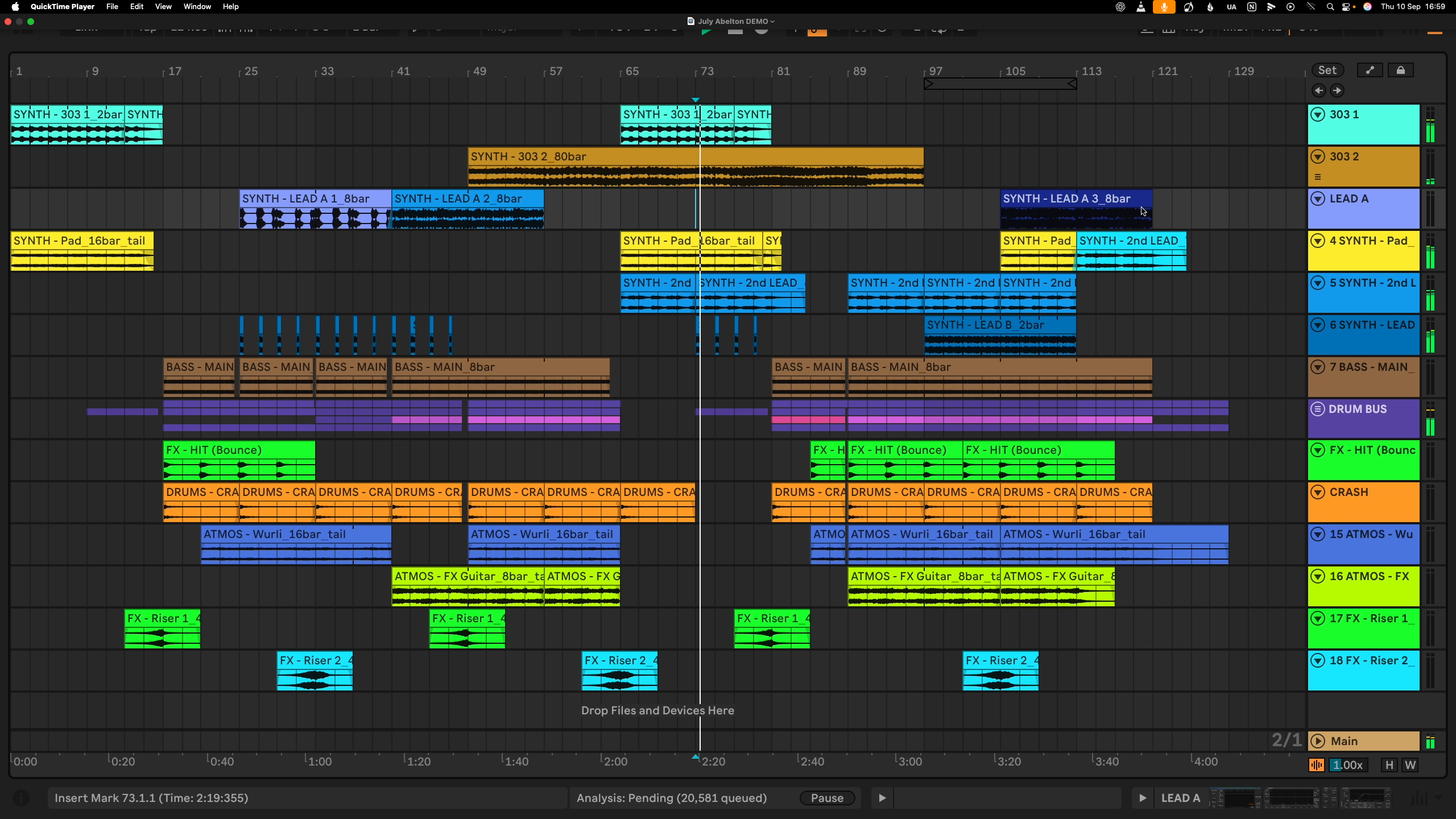Unfold the FX - HIT (Bounce) track
The height and width of the screenshot is (819, 1456).
(1318, 450)
